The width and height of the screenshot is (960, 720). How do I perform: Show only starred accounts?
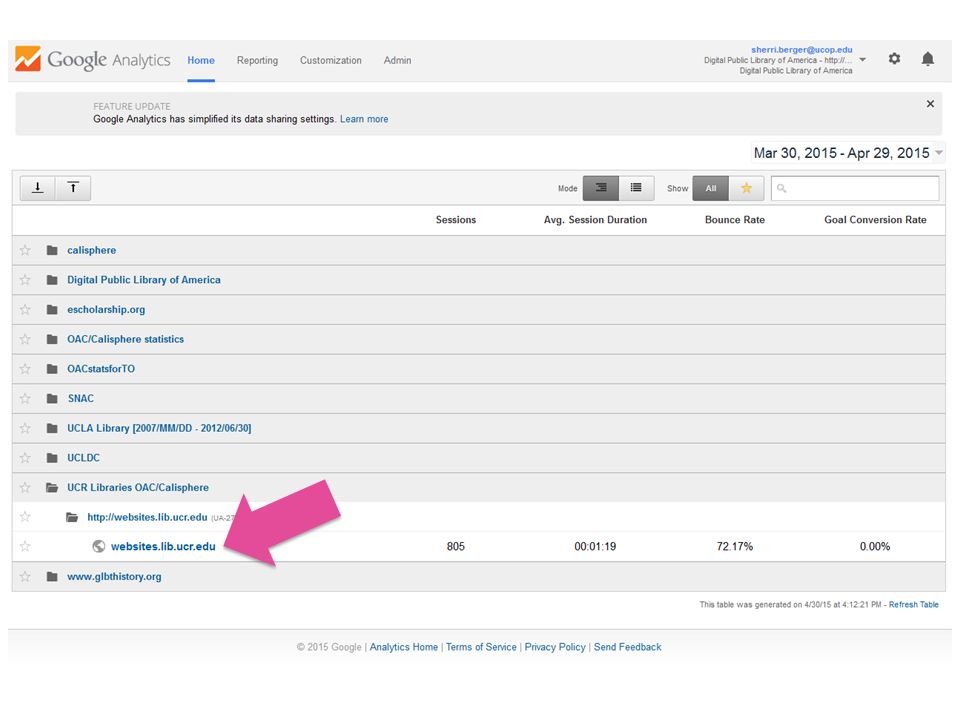746,188
